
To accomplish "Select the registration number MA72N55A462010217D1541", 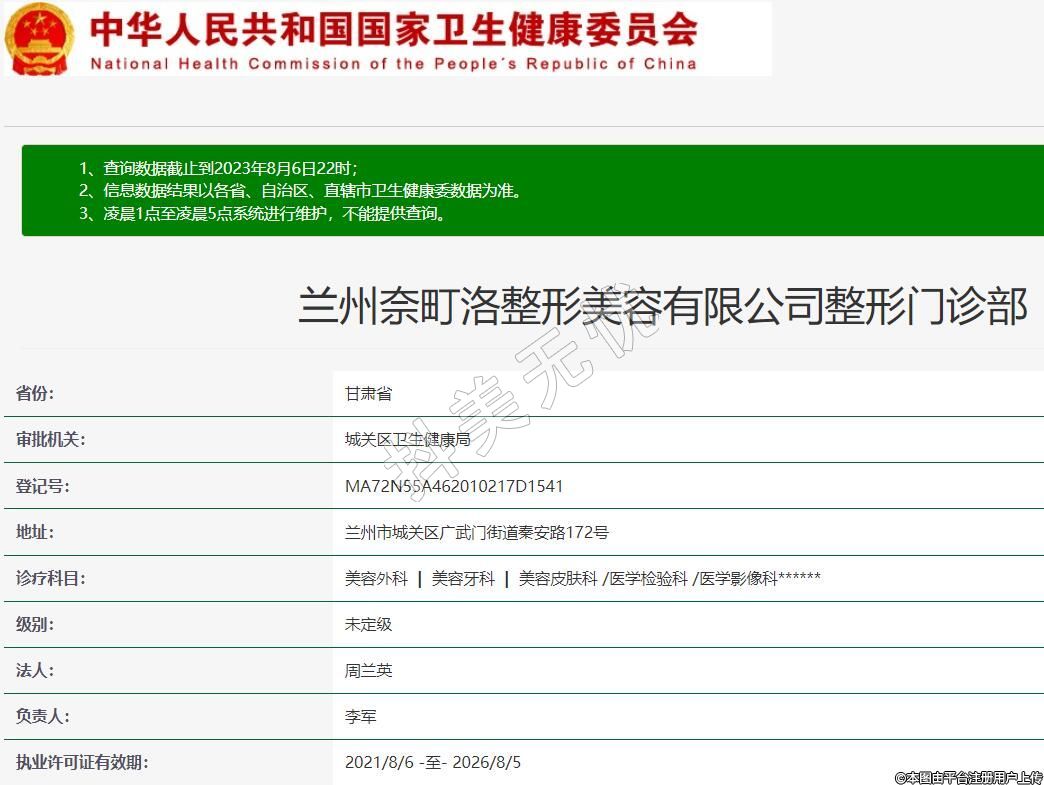I will (454, 487).
